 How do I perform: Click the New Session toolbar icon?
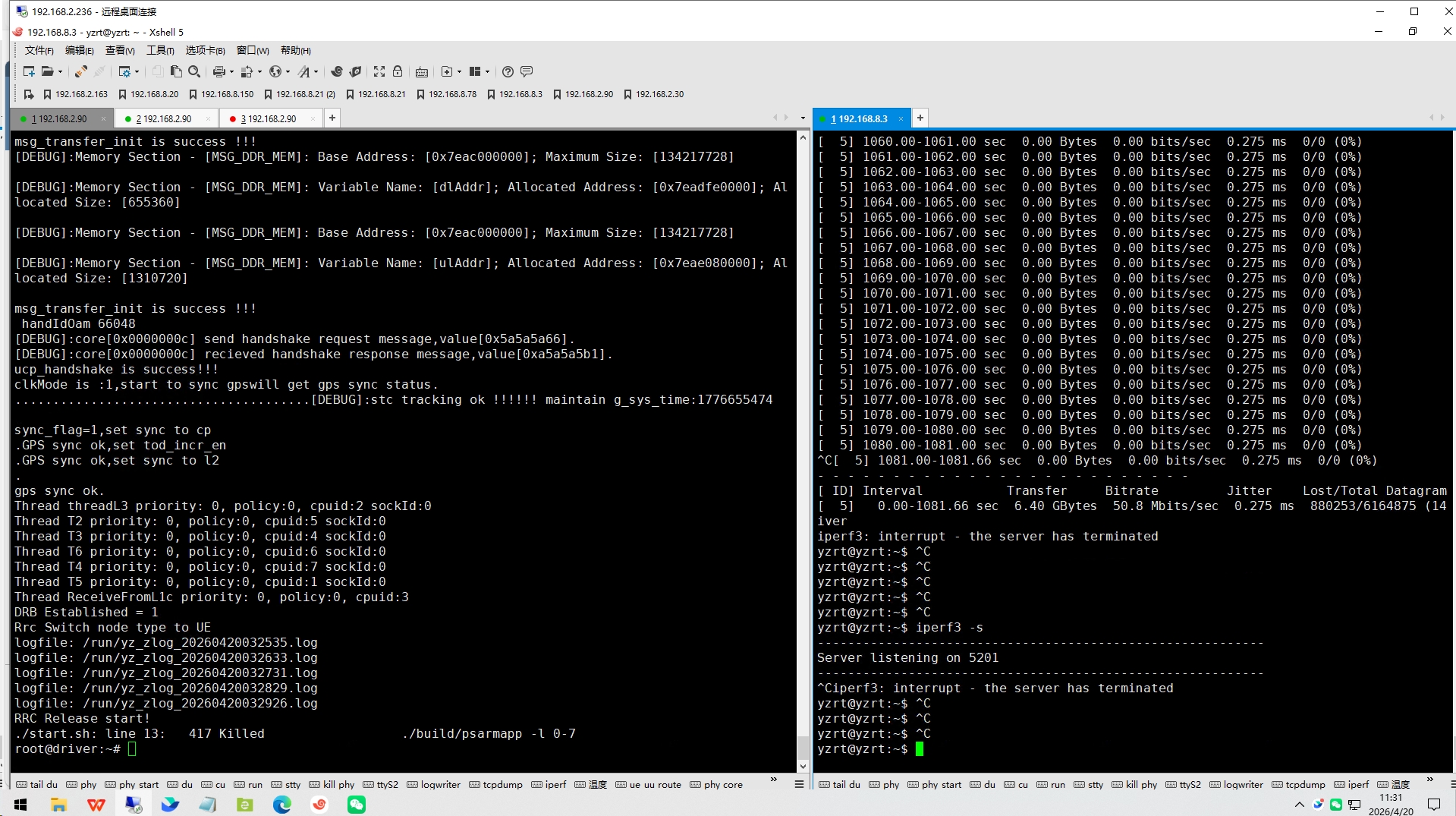click(28, 71)
